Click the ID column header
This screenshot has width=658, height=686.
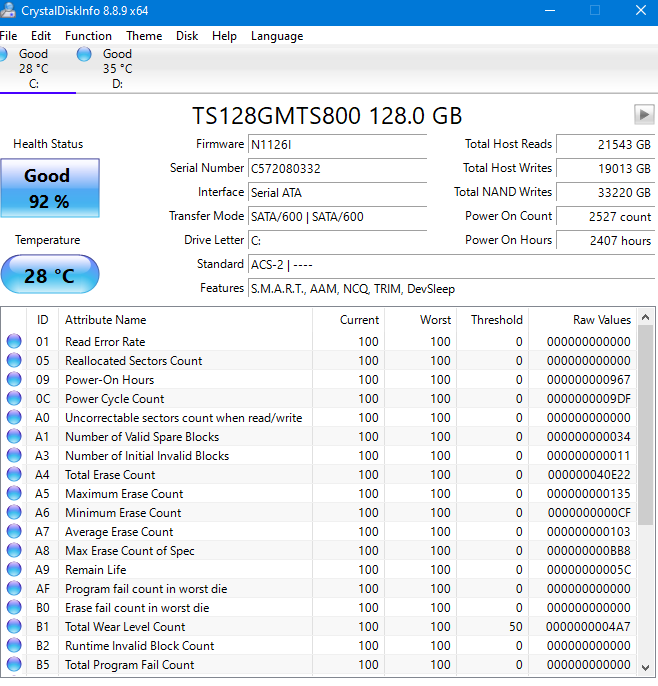tap(42, 320)
